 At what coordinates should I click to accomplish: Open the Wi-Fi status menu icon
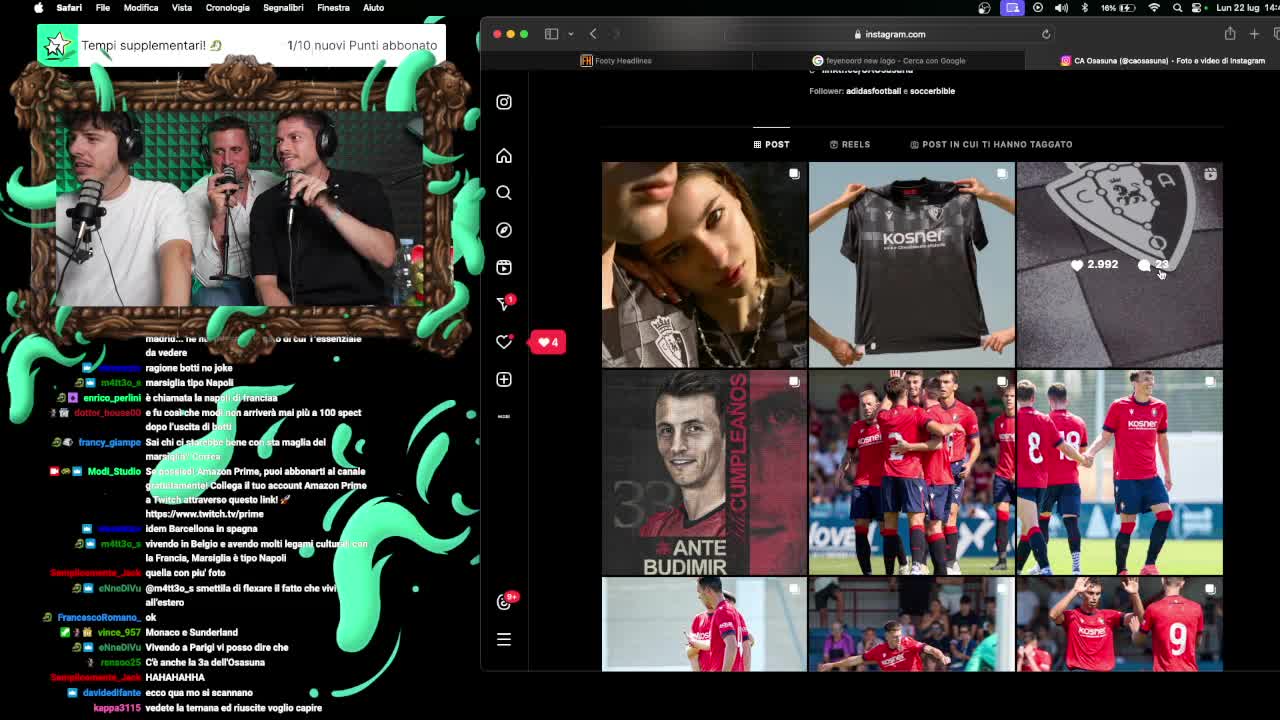coord(1154,8)
